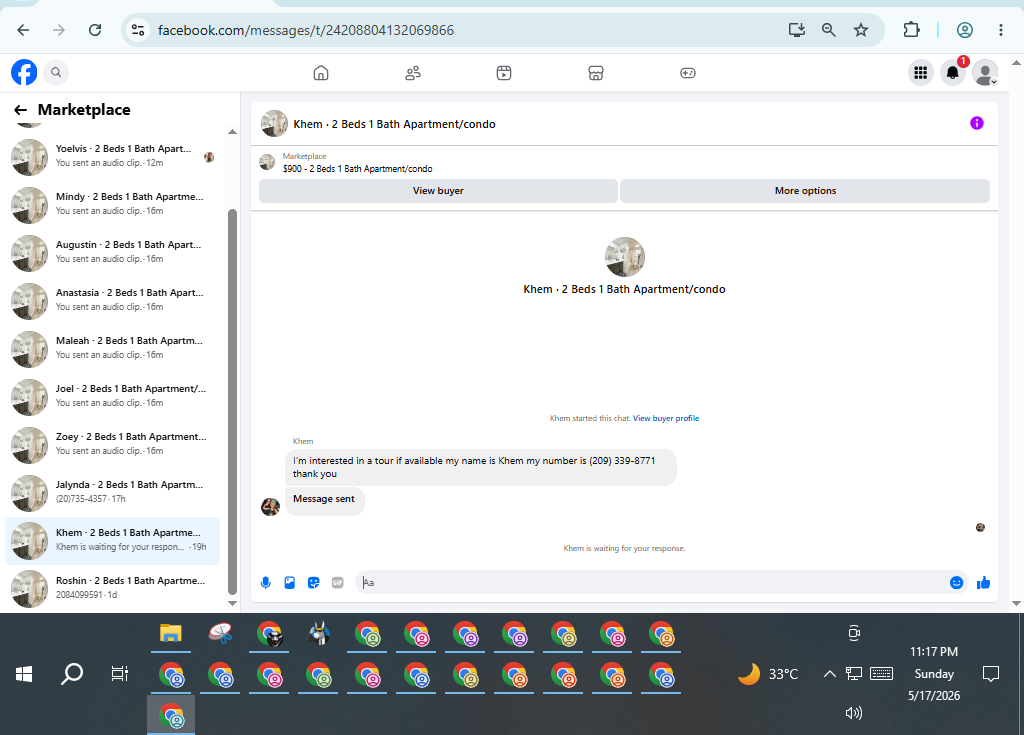Open Maleah conversation

tap(112, 349)
